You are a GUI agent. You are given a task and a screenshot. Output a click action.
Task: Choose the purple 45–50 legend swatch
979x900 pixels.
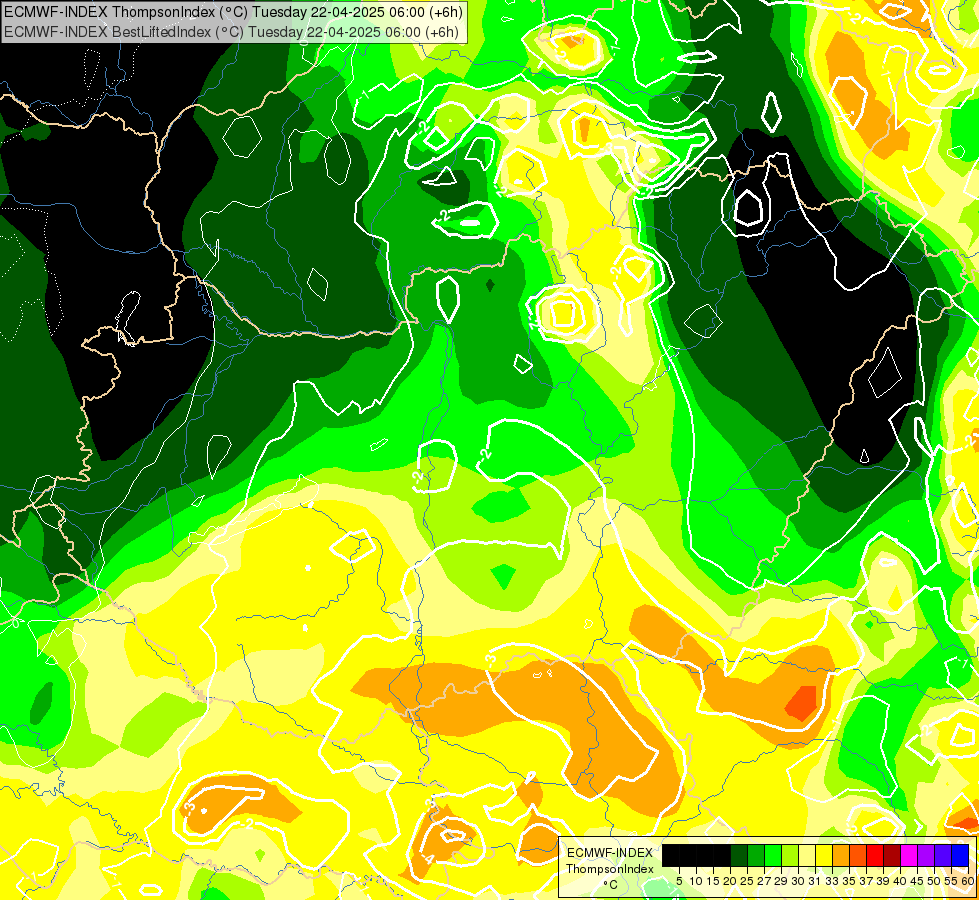[x=926, y=856]
